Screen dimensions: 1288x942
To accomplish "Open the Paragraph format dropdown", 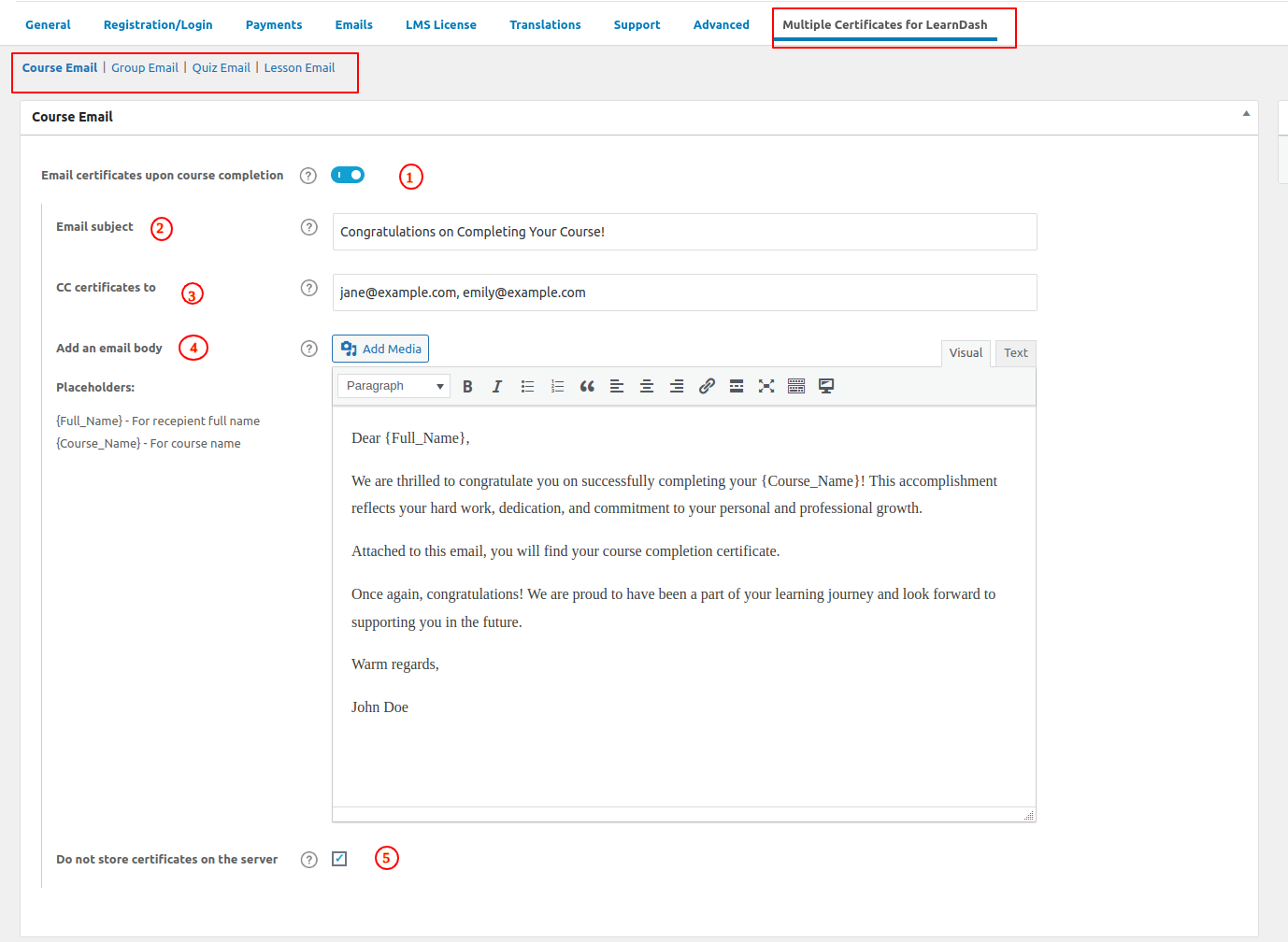I will [x=393, y=385].
